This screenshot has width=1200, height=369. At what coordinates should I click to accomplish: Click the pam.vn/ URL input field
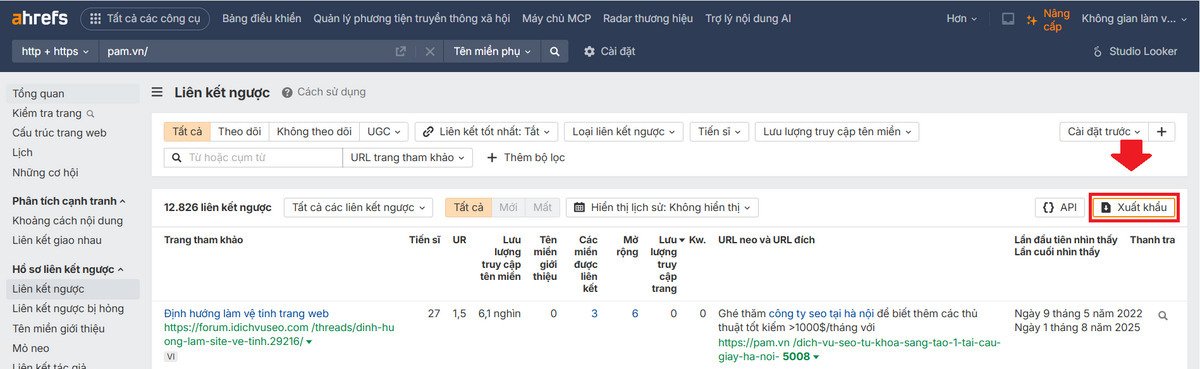click(x=245, y=51)
